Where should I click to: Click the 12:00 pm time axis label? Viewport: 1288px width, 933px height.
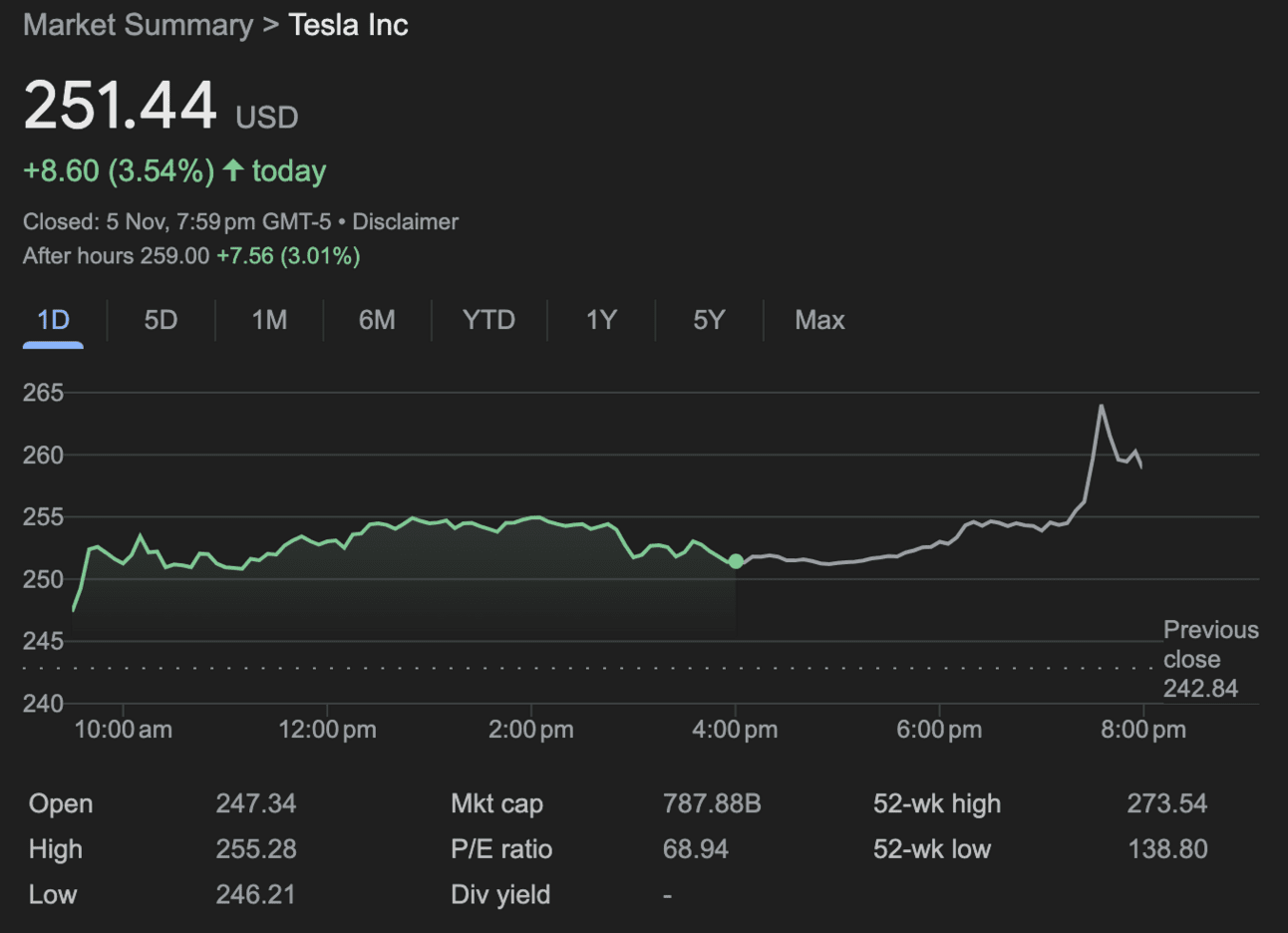point(328,730)
